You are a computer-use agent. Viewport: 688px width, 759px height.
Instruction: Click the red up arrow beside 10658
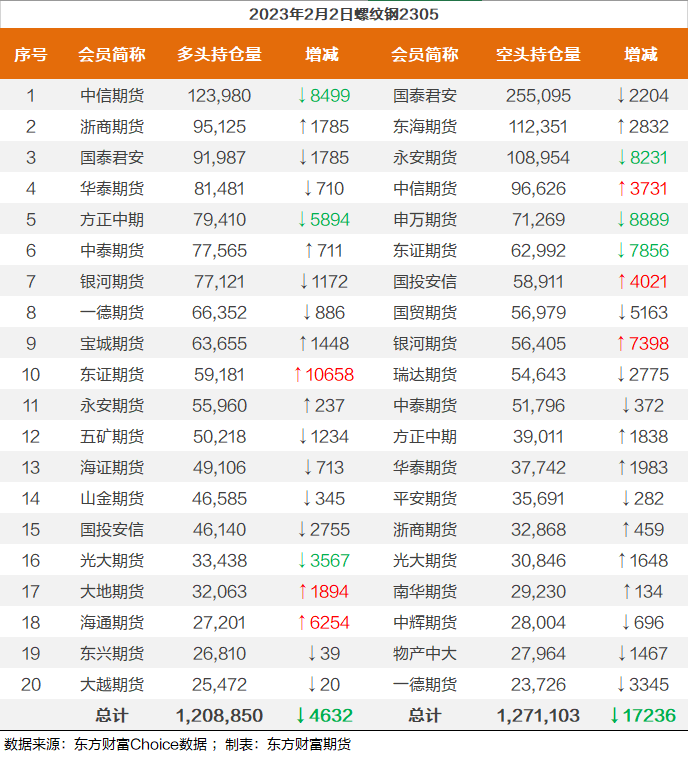[x=296, y=375]
